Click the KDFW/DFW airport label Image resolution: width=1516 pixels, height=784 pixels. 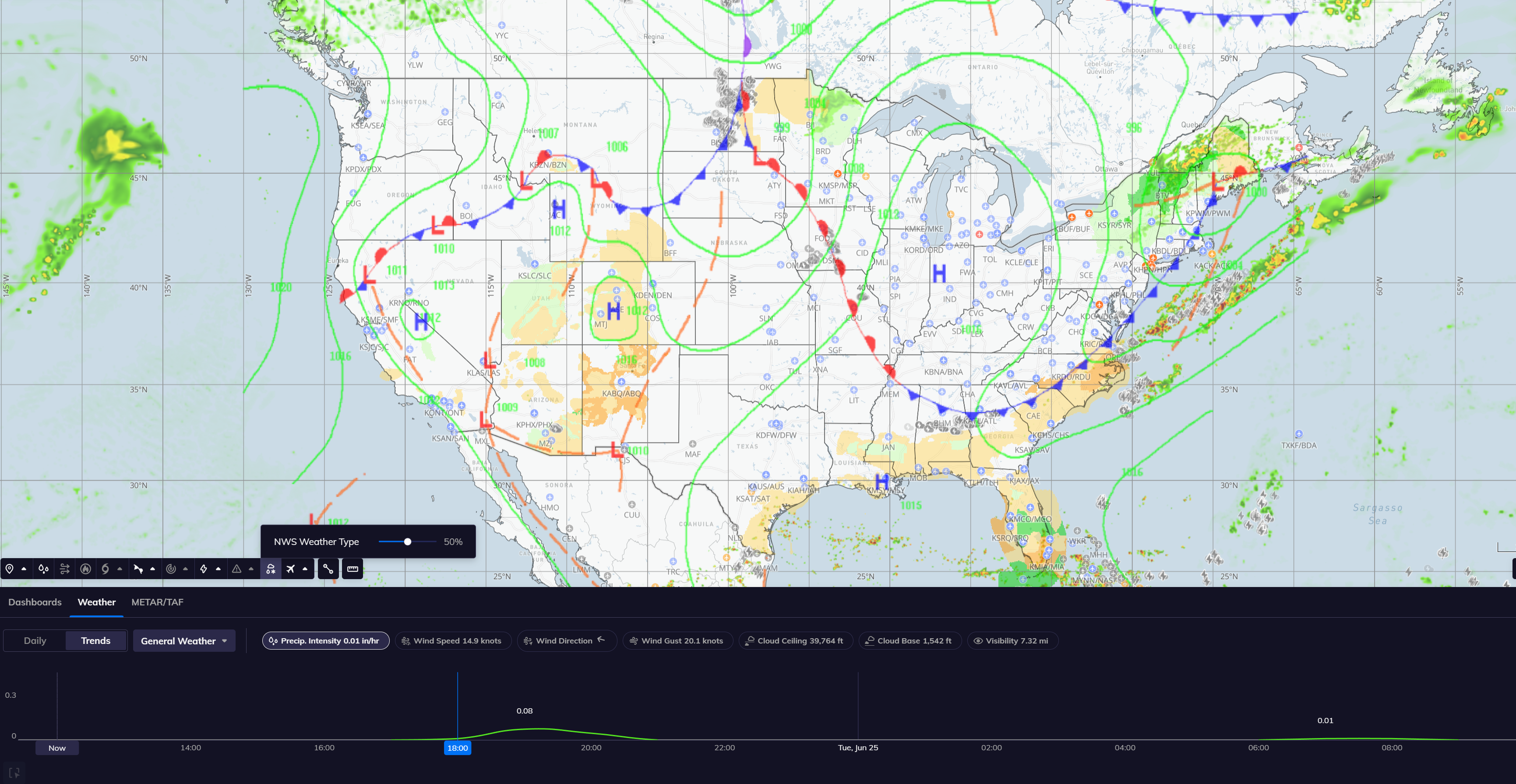click(776, 435)
